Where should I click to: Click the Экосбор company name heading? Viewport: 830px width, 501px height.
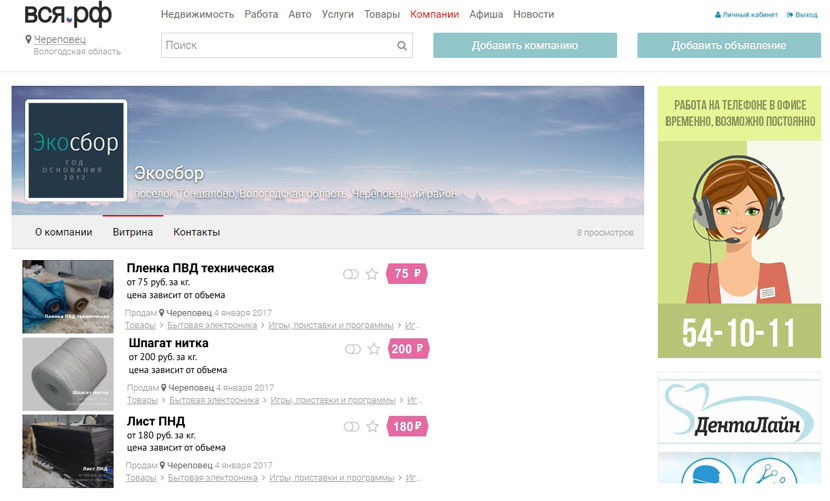pyautogui.click(x=169, y=173)
